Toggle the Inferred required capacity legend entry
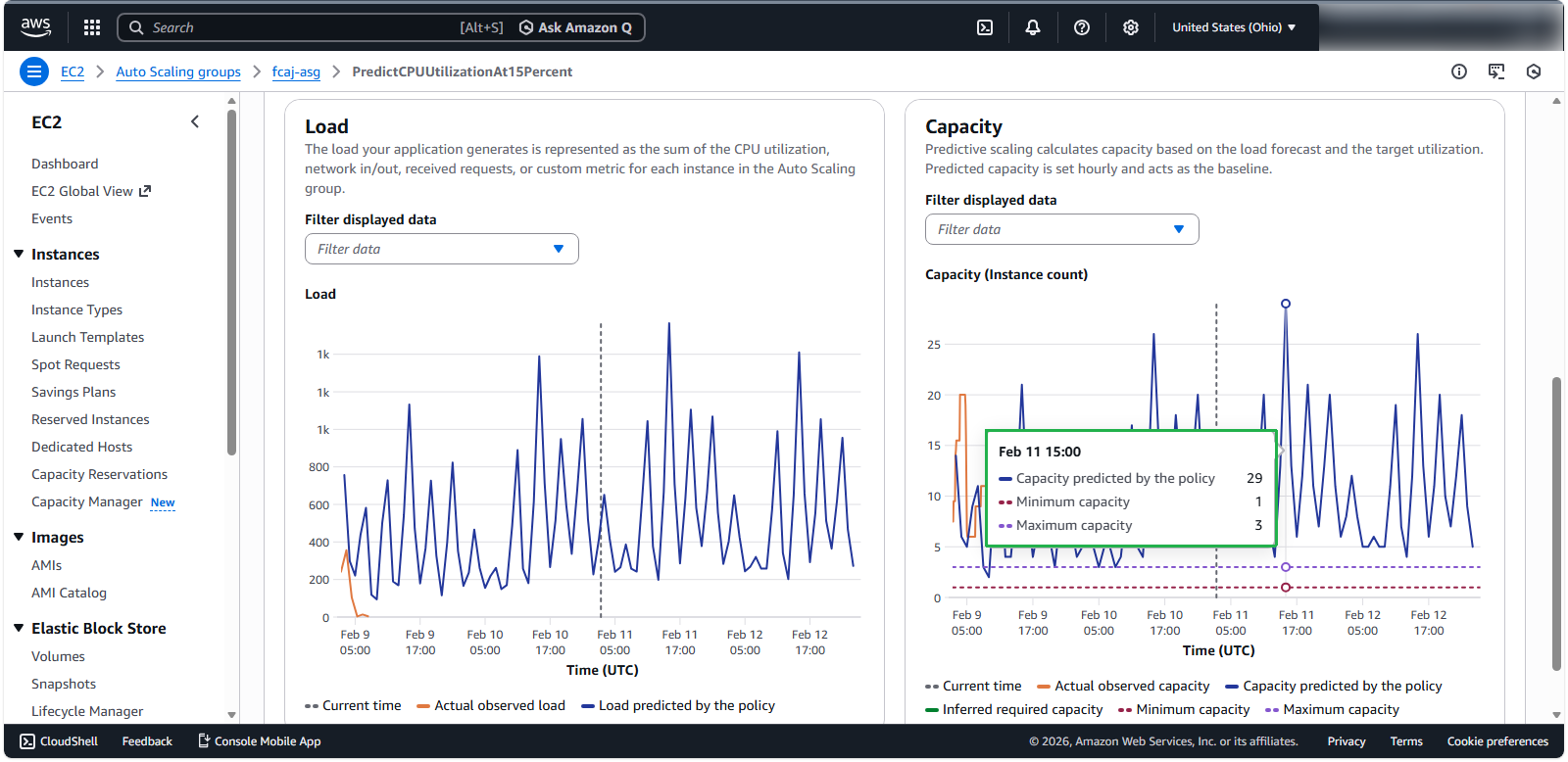Image resolution: width=1568 pixels, height=762 pixels. click(x=1014, y=709)
